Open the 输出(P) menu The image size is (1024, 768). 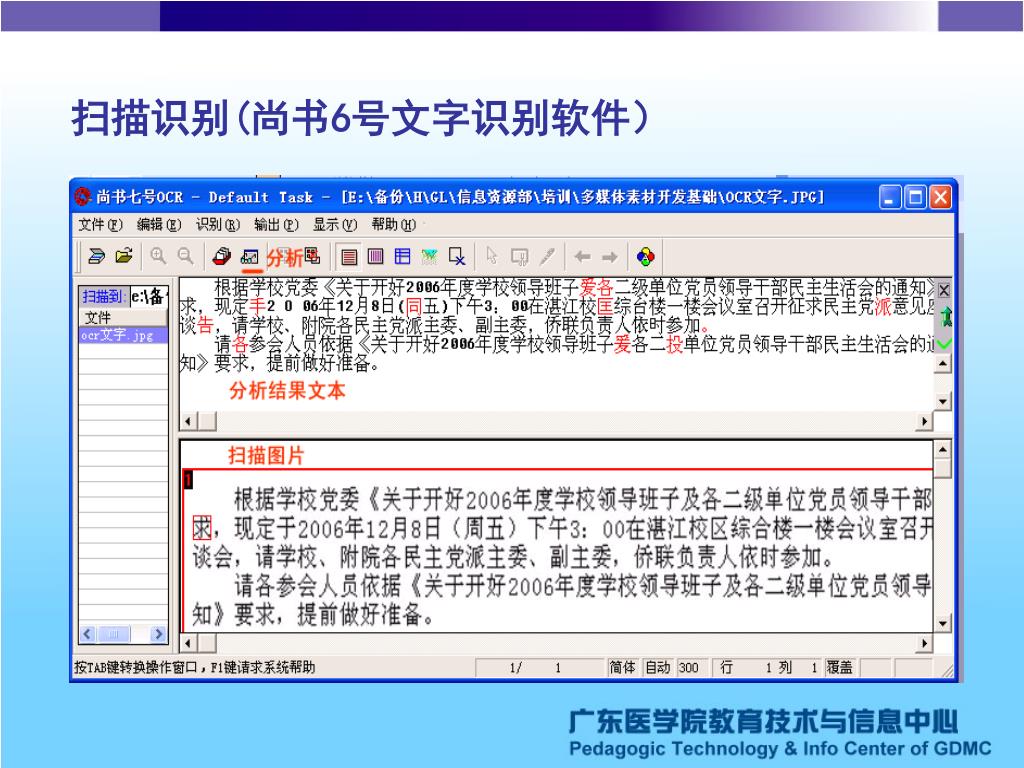click(x=276, y=225)
